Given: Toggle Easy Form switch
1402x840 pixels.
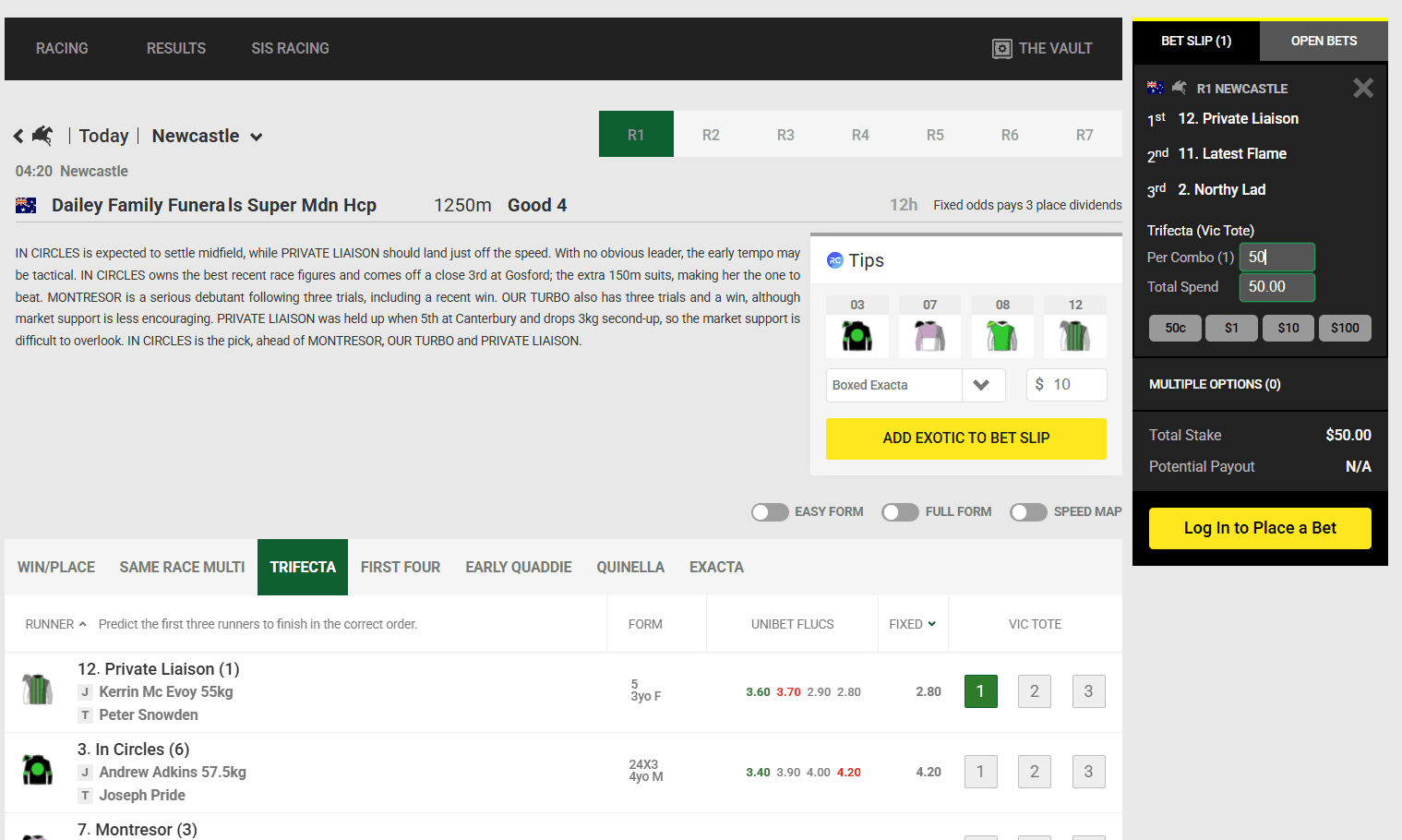Looking at the screenshot, I should tap(770, 512).
